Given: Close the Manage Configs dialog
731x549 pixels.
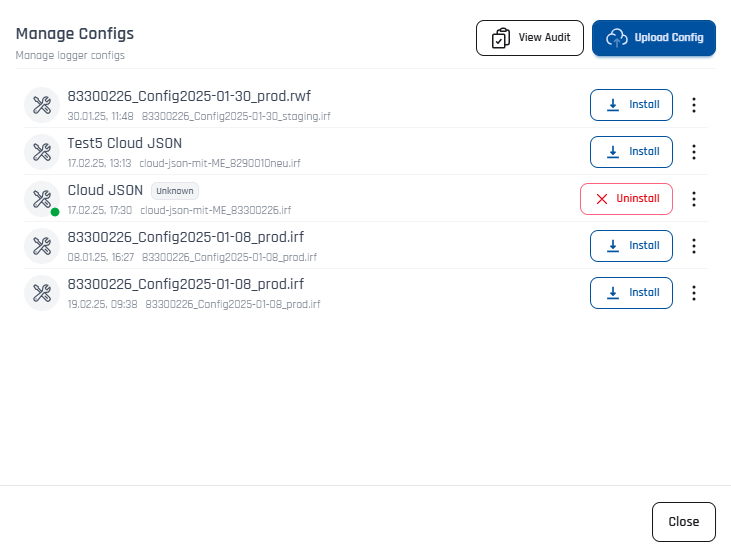Looking at the screenshot, I should tap(683, 522).
